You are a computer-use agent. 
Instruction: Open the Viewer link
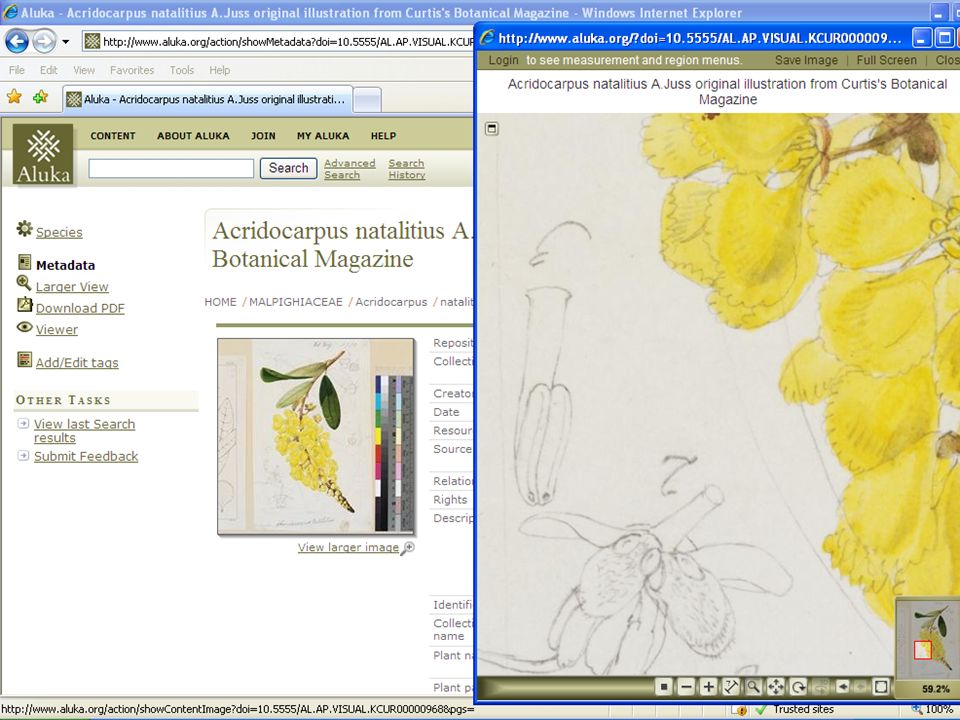click(x=56, y=329)
